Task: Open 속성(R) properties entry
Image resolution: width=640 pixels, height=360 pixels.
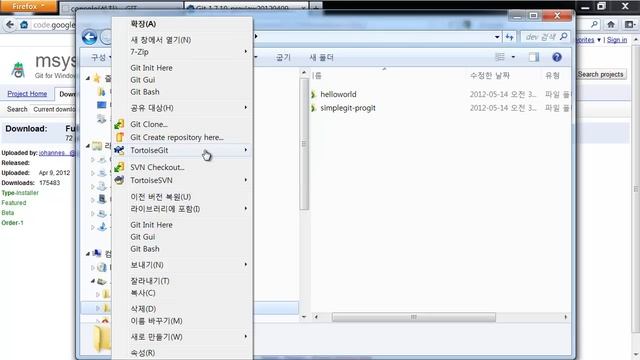Action: pos(143,353)
